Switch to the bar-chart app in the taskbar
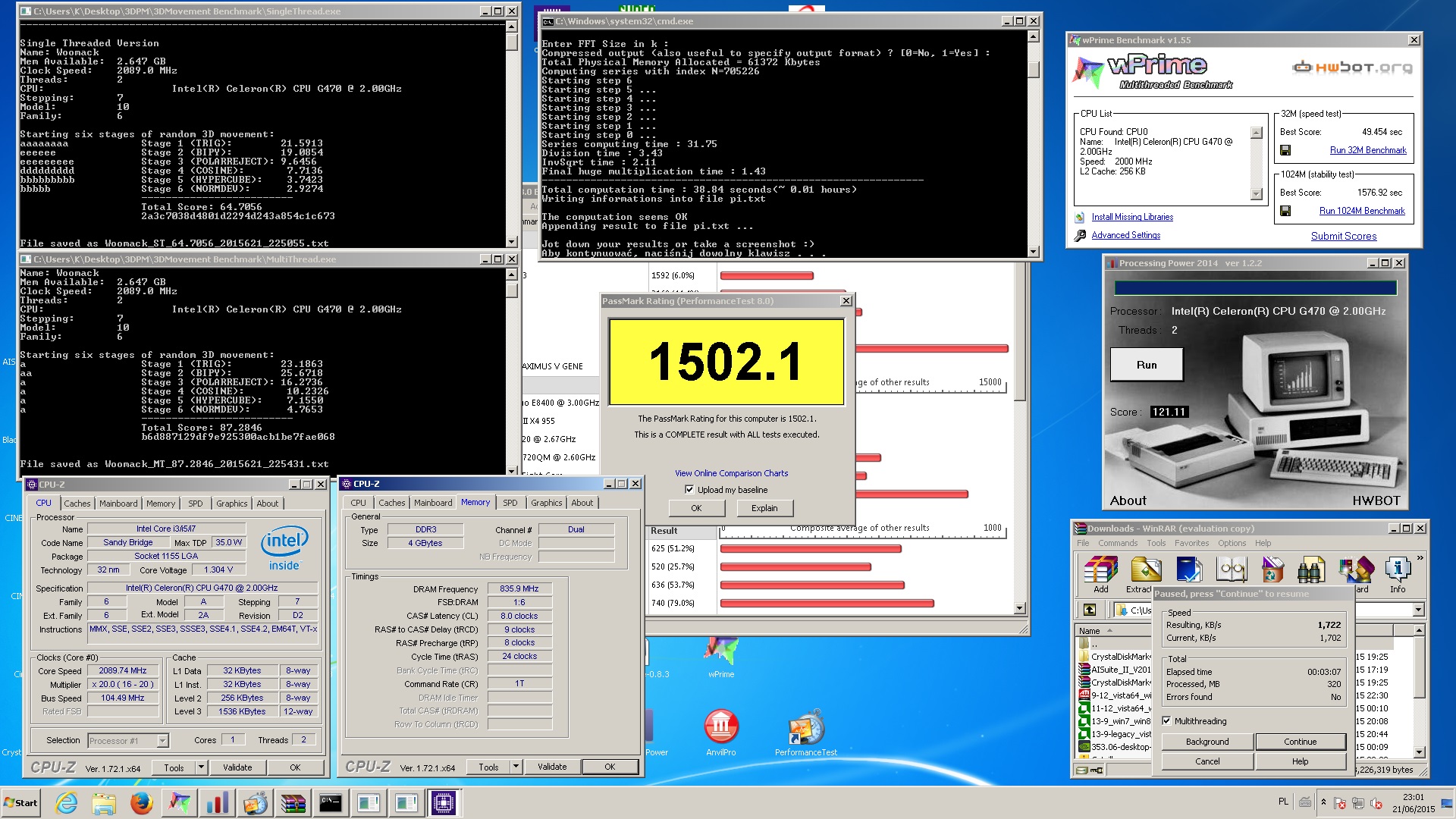The image size is (1456, 819). coord(217,803)
